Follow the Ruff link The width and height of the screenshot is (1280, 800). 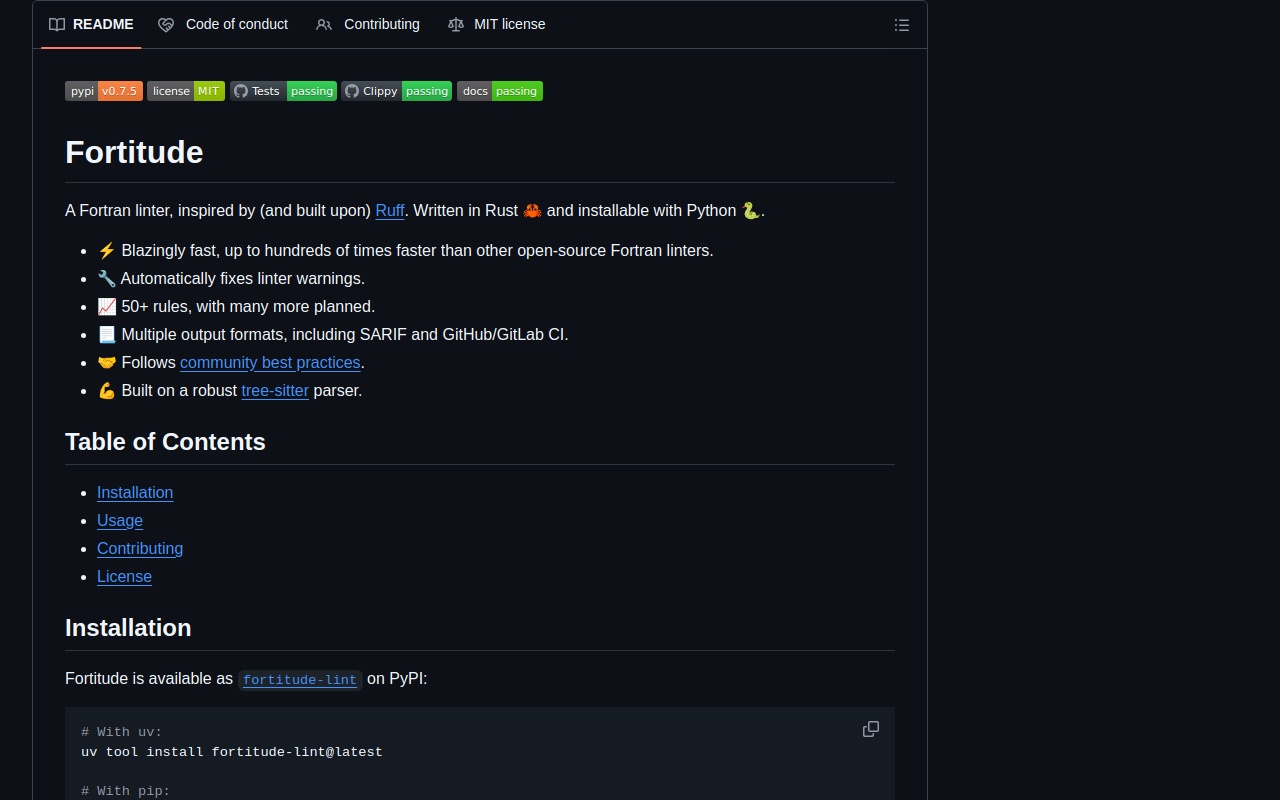coord(389,210)
